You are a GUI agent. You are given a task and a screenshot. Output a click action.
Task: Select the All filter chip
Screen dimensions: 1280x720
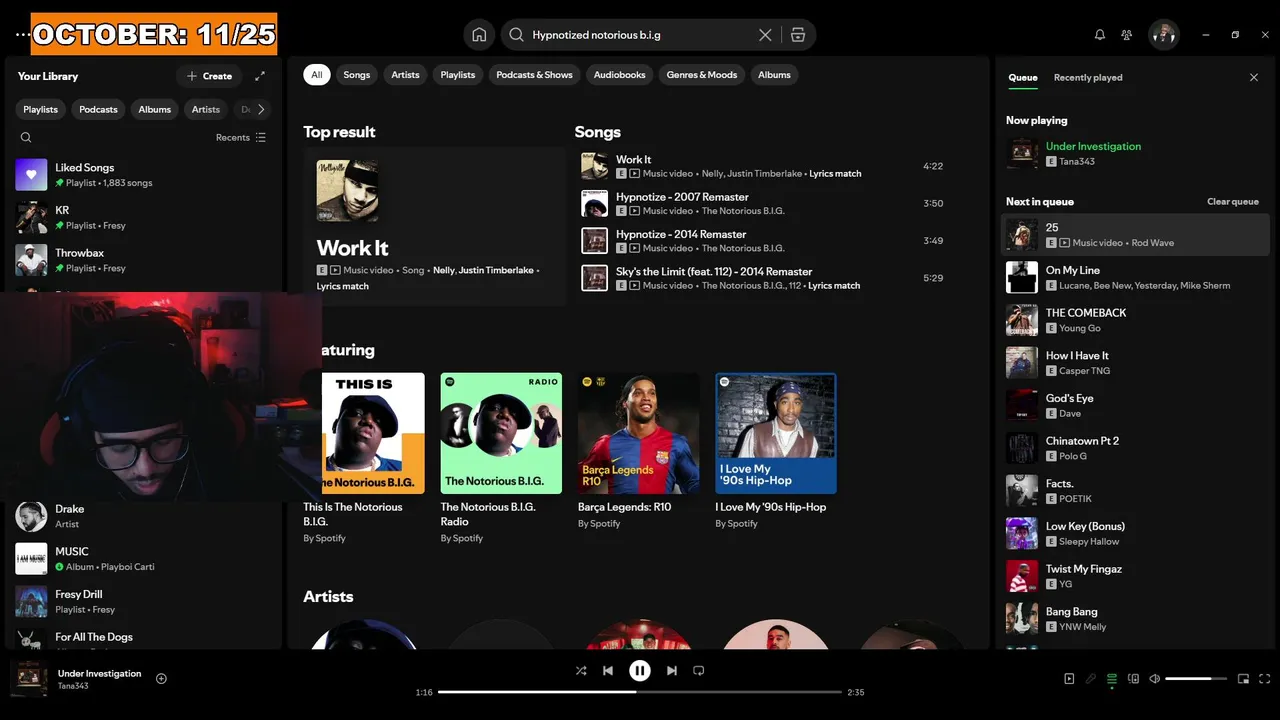click(317, 75)
